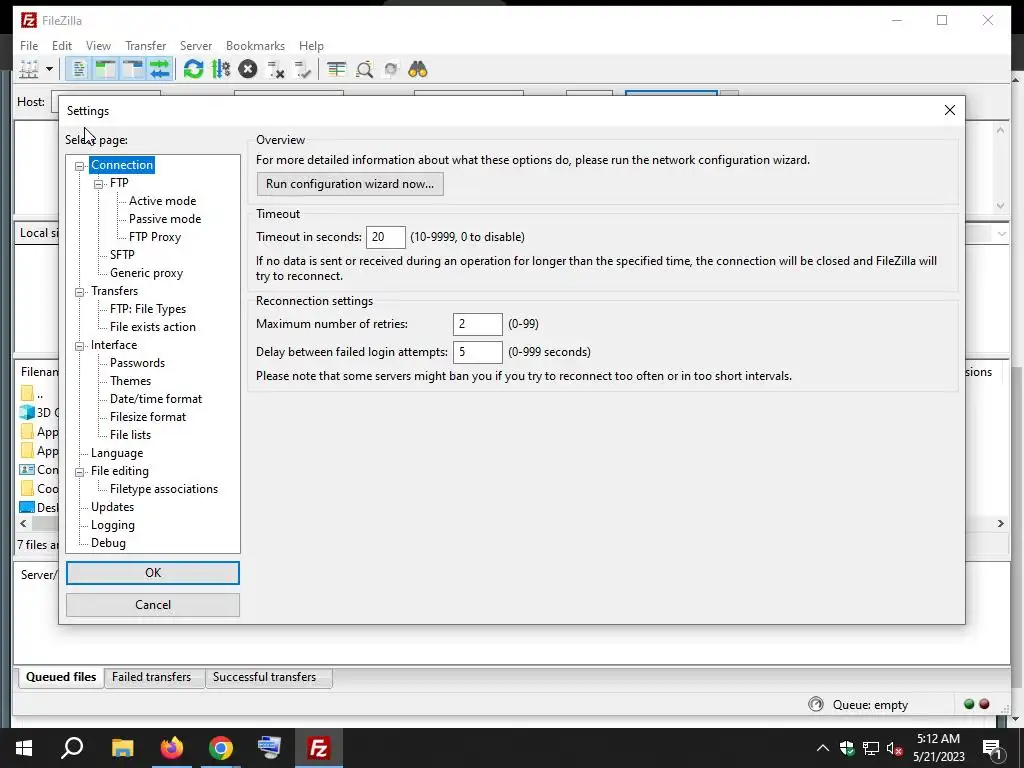This screenshot has width=1024, height=768.
Task: Click the green refresh file lists icon
Action: point(193,69)
